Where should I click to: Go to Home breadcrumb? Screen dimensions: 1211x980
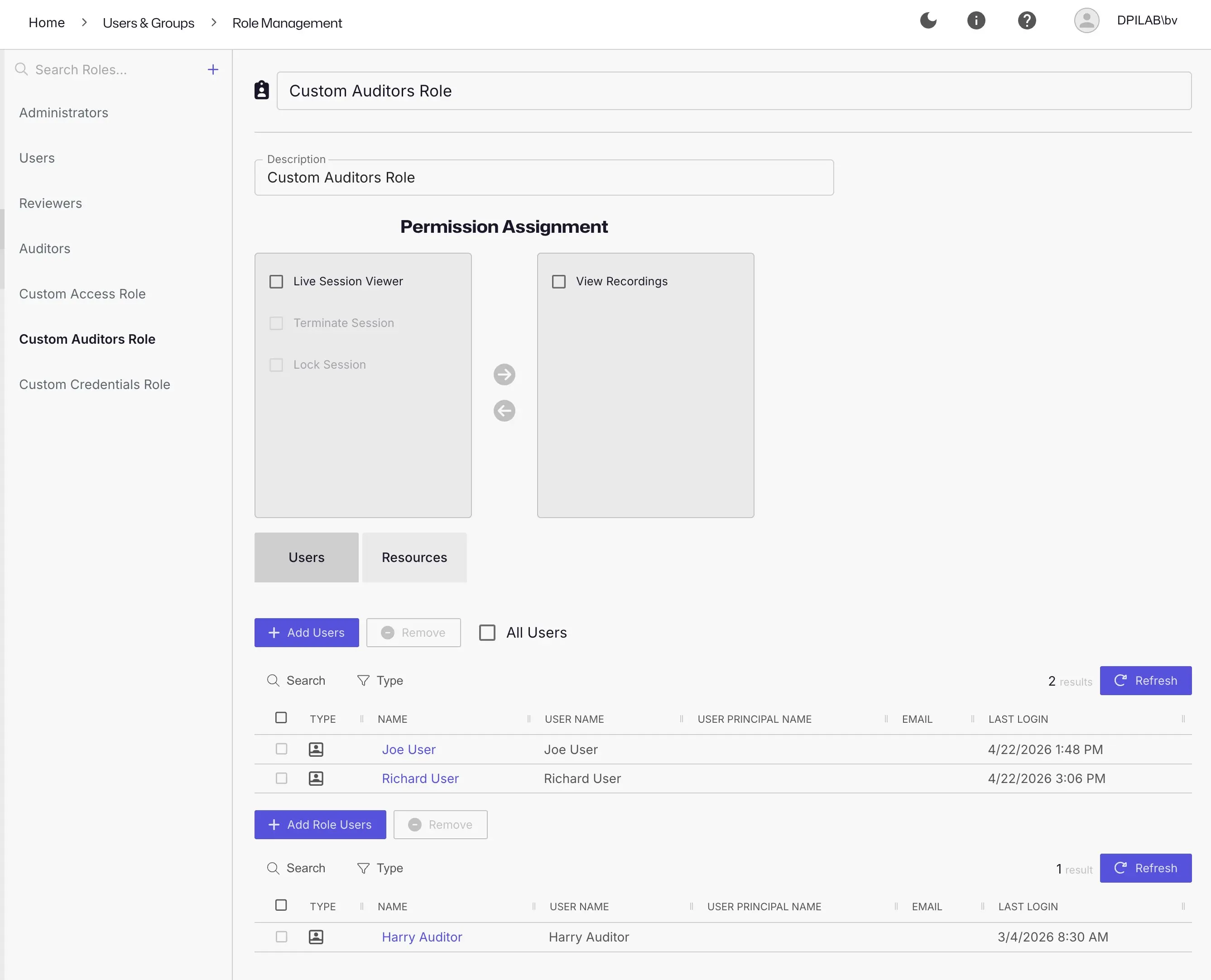pyautogui.click(x=47, y=23)
